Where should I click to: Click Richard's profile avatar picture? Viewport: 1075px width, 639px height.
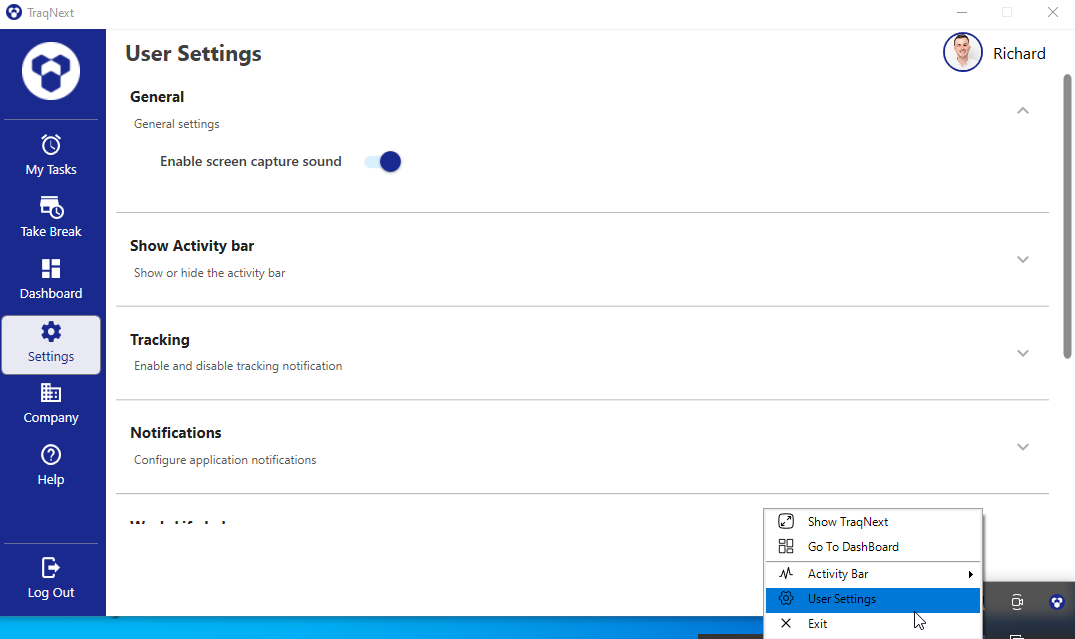(962, 52)
